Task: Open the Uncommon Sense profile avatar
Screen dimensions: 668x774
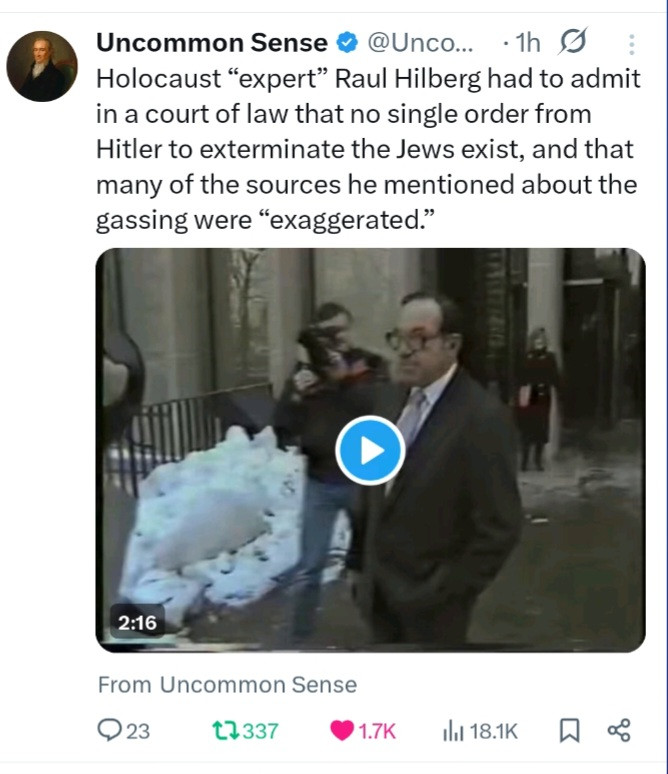Action: point(42,66)
